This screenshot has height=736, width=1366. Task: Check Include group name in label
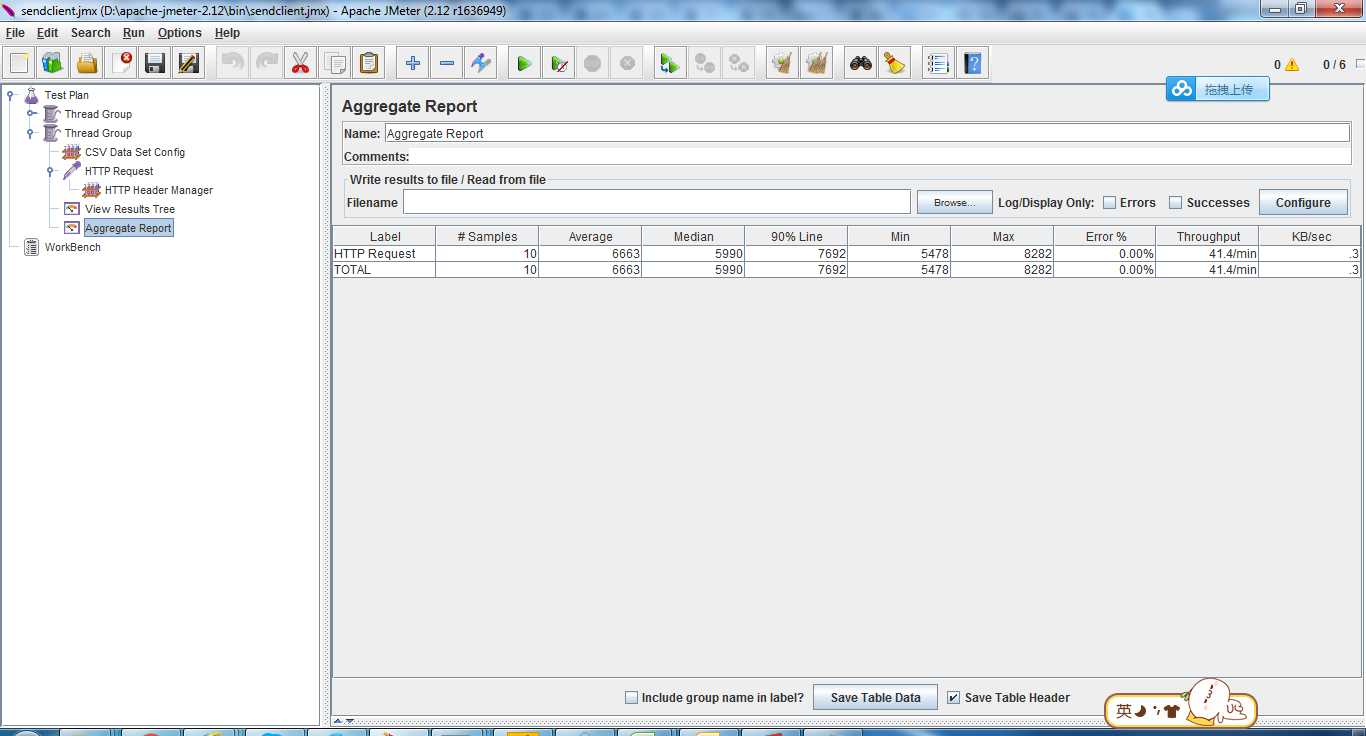(x=631, y=698)
